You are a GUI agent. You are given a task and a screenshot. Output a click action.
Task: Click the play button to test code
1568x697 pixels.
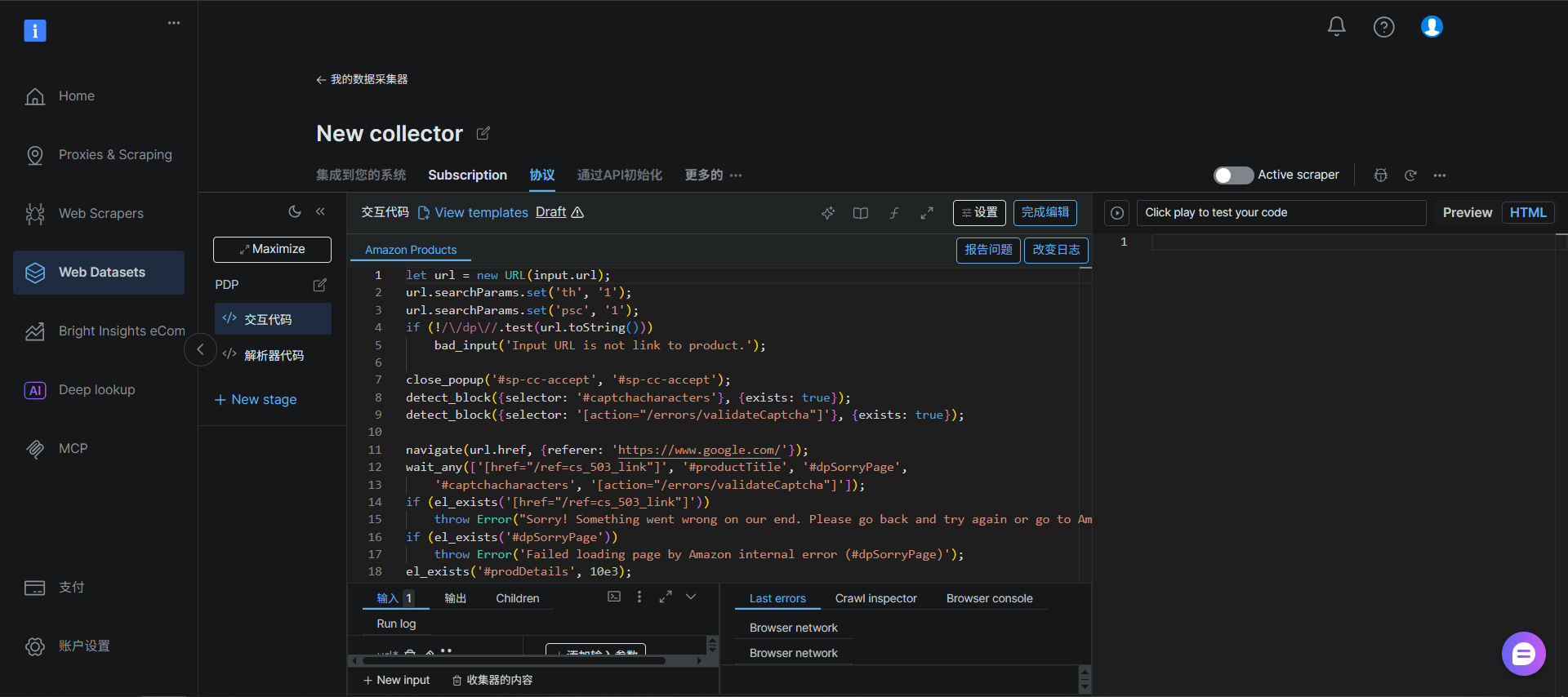point(1117,213)
